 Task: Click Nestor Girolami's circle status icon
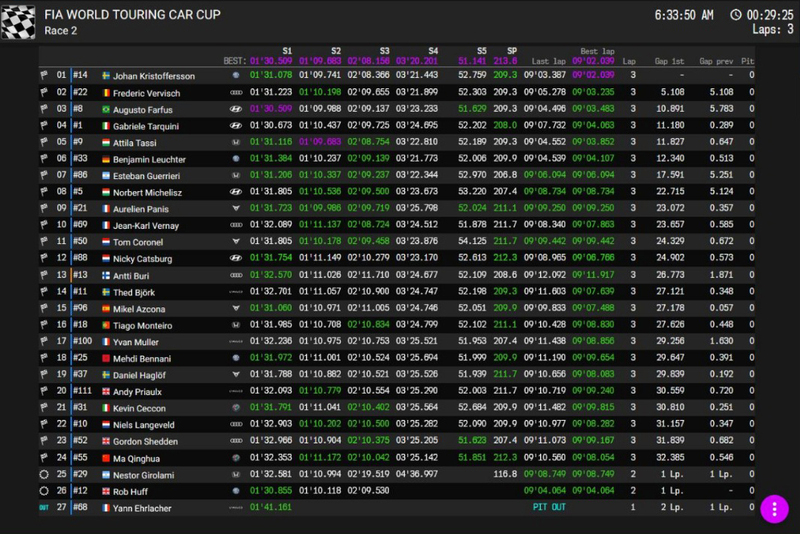click(44, 474)
